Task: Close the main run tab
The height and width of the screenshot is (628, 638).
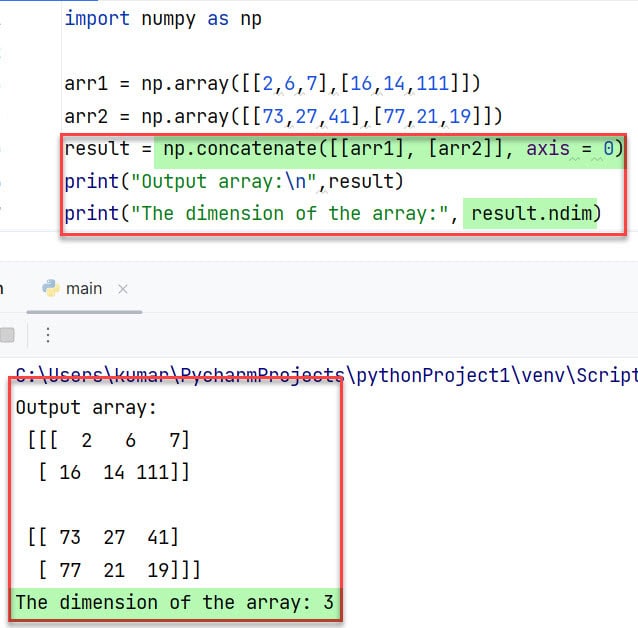Action: [x=123, y=289]
